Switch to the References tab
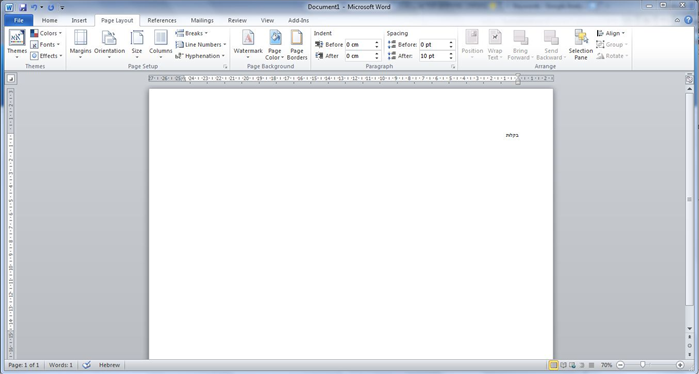This screenshot has height=374, width=699. (162, 21)
